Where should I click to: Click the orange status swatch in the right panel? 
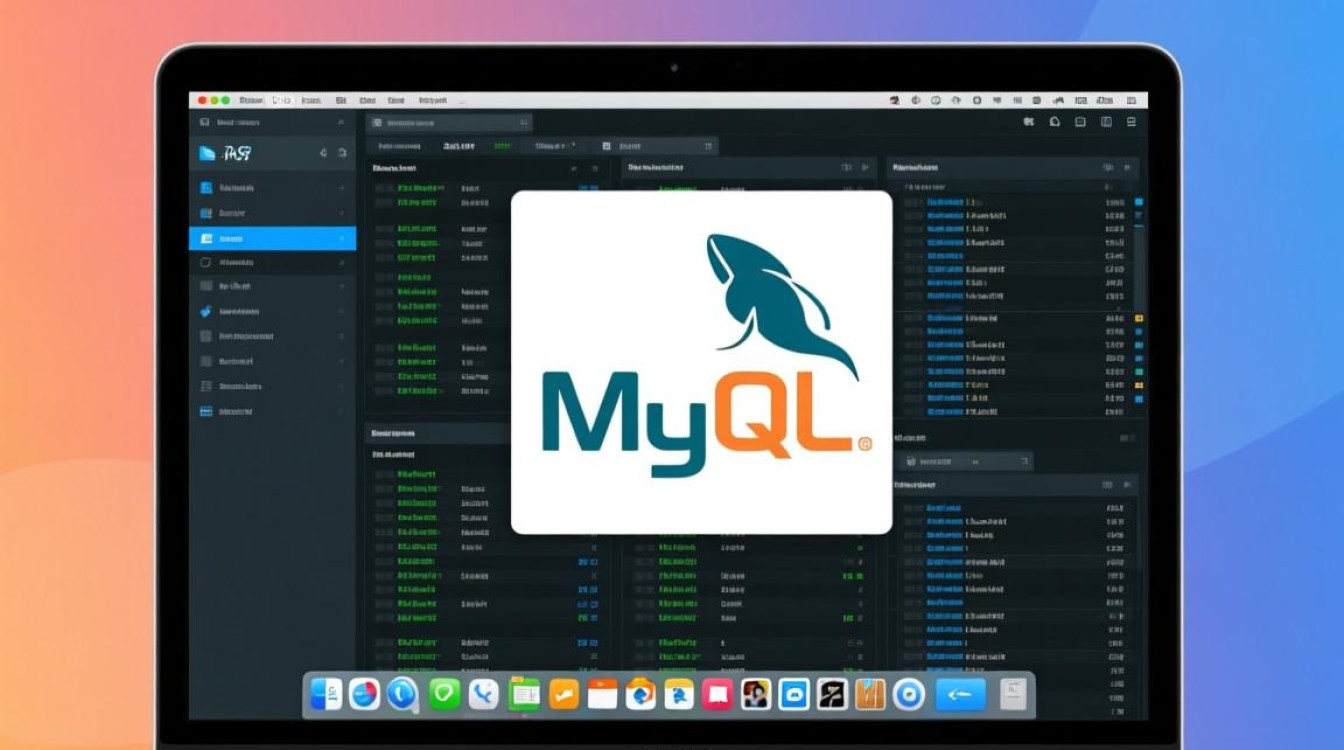1138,318
